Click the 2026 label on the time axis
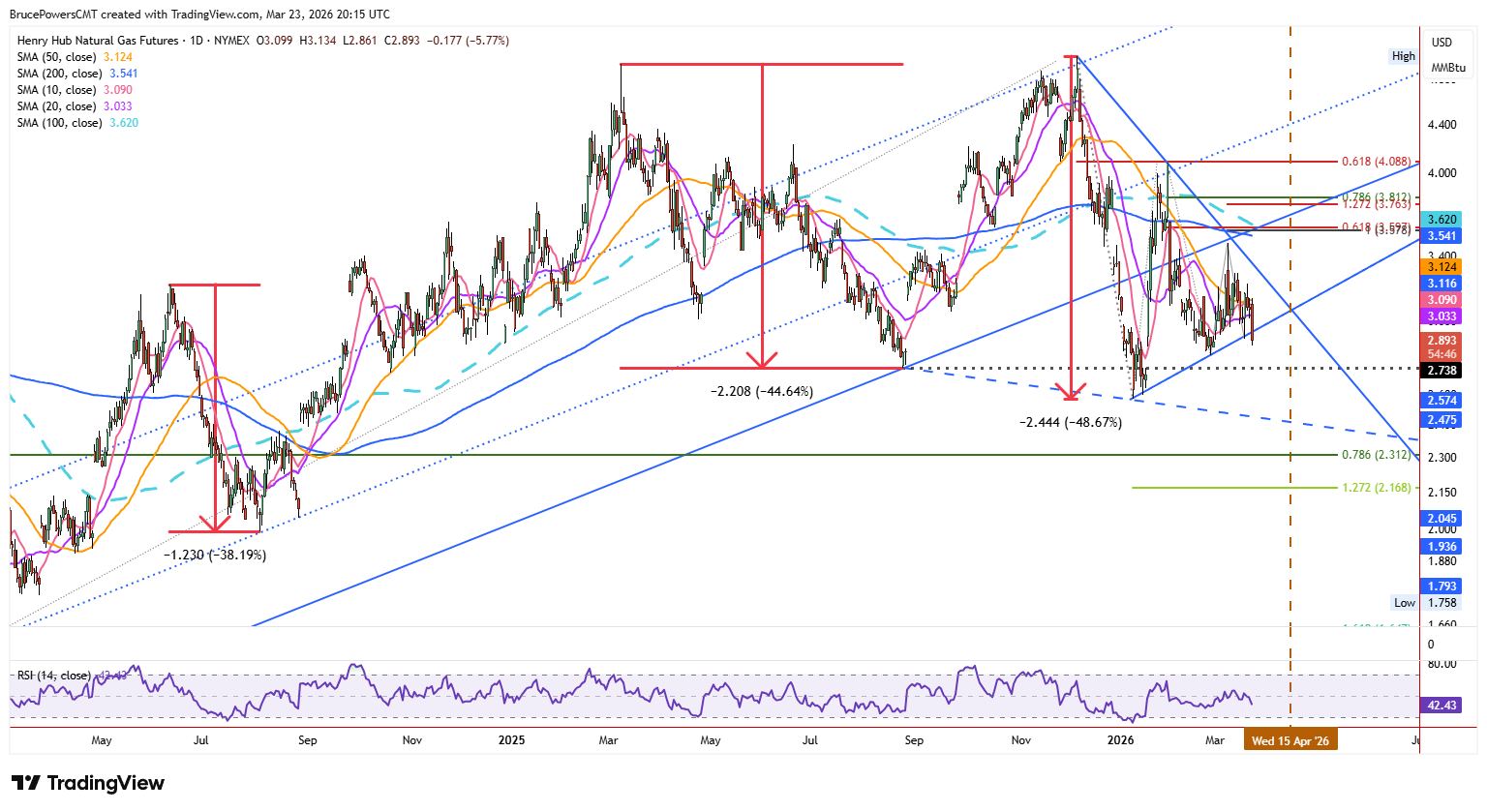The width and height of the screenshot is (1487, 812). pos(1120,740)
